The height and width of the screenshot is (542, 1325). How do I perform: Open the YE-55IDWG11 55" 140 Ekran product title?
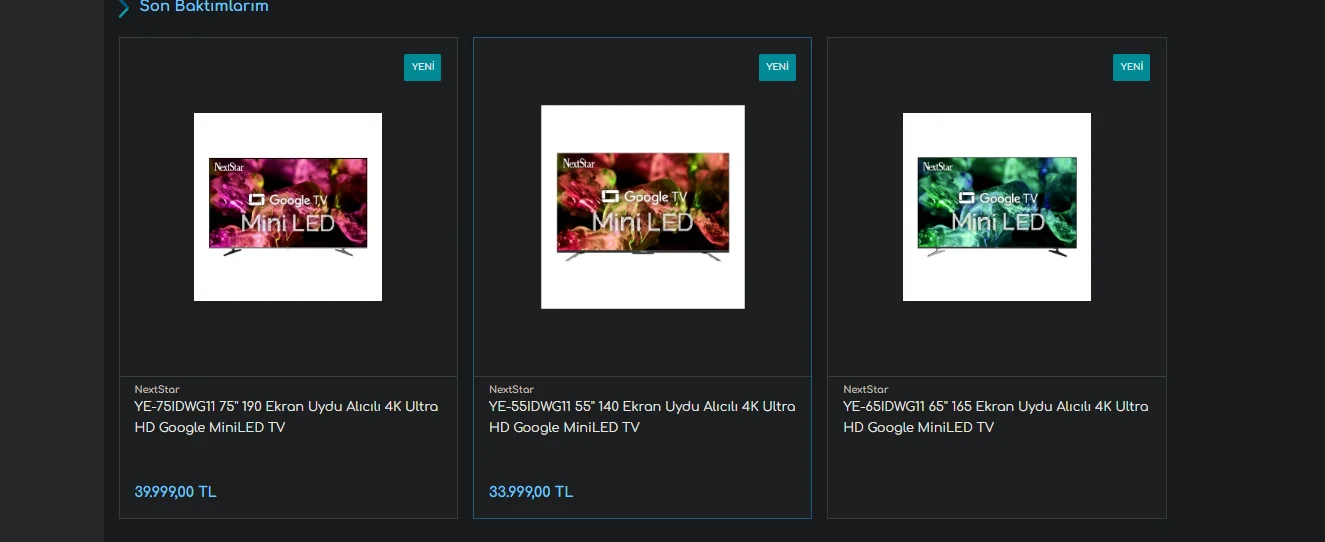pos(642,417)
